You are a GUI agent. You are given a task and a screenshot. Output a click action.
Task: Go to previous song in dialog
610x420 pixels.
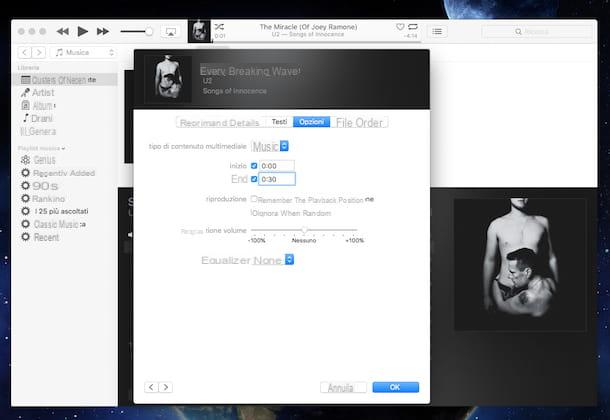[x=151, y=387]
